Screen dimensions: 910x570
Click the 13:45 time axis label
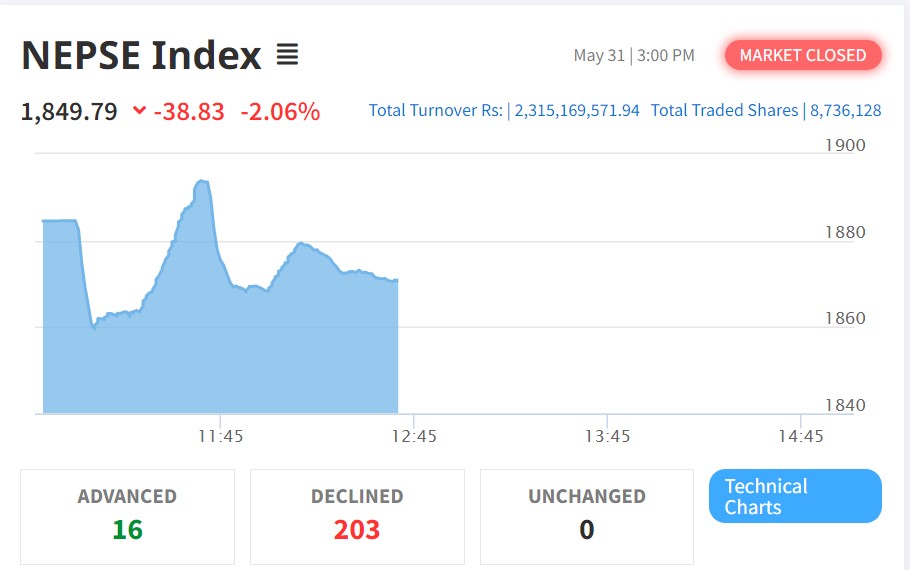click(607, 436)
